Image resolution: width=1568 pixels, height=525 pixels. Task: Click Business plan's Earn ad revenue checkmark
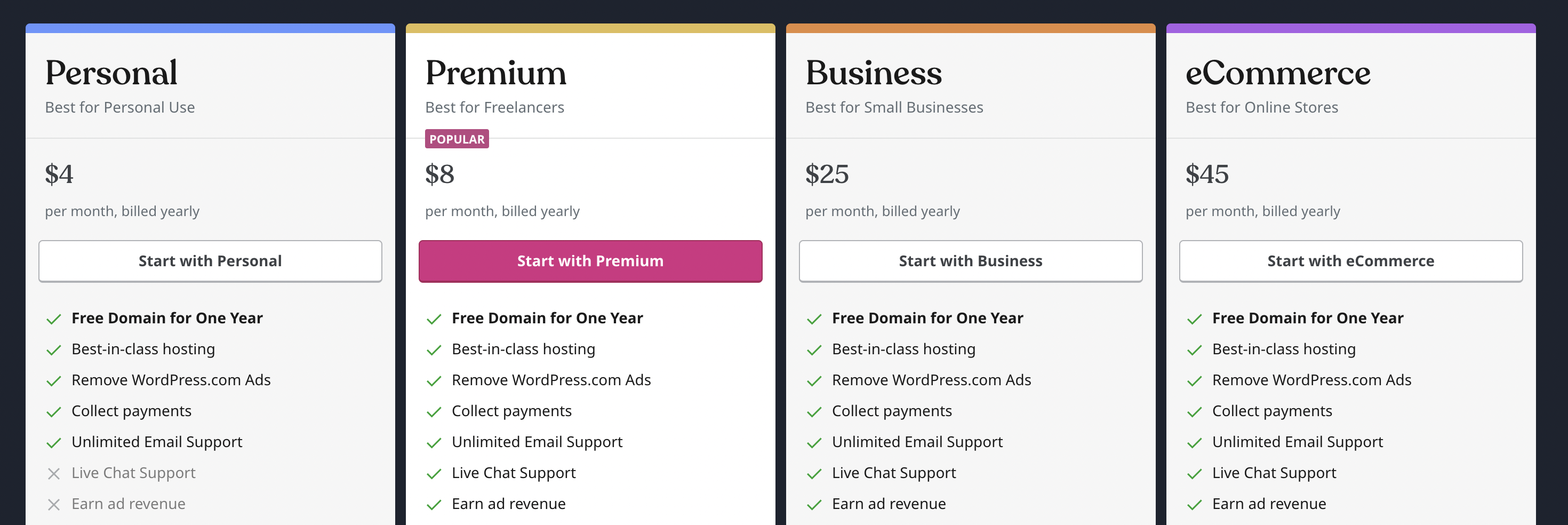pyautogui.click(x=814, y=504)
